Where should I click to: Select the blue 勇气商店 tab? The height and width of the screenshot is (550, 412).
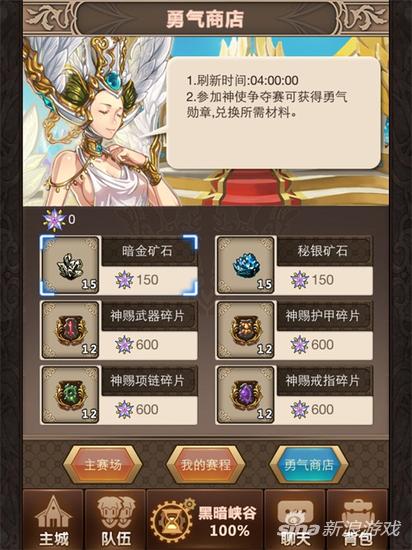[x=309, y=465]
